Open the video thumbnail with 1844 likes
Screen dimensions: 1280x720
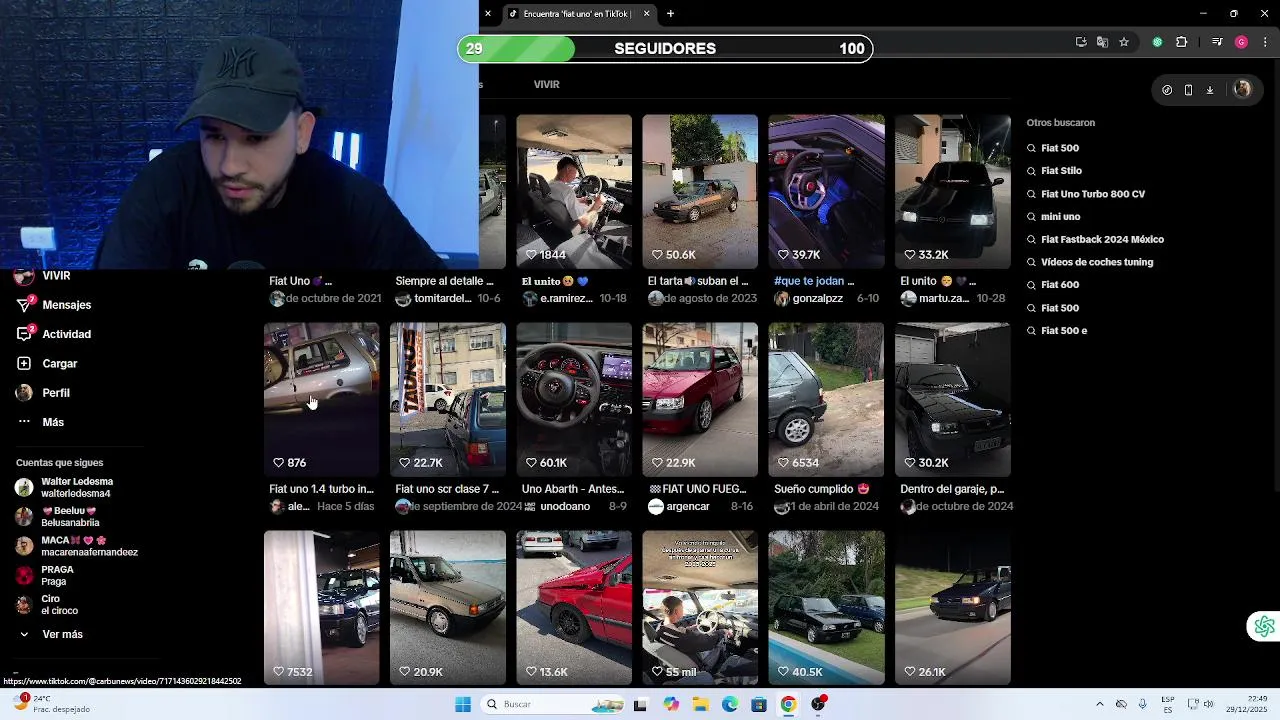point(574,191)
